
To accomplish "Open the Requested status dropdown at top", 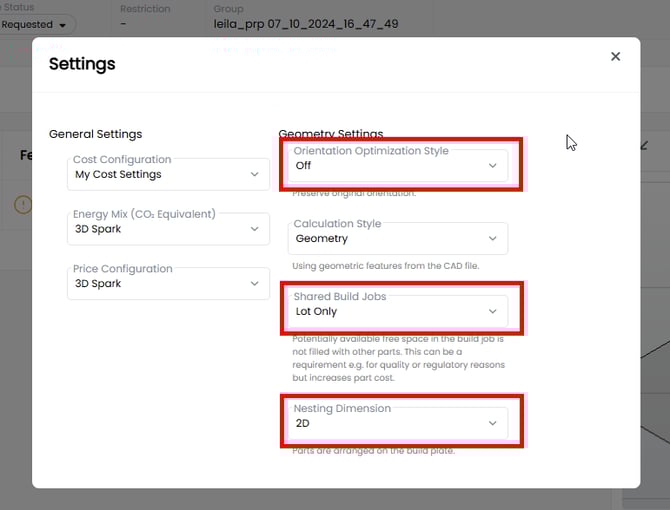I will pos(36,24).
